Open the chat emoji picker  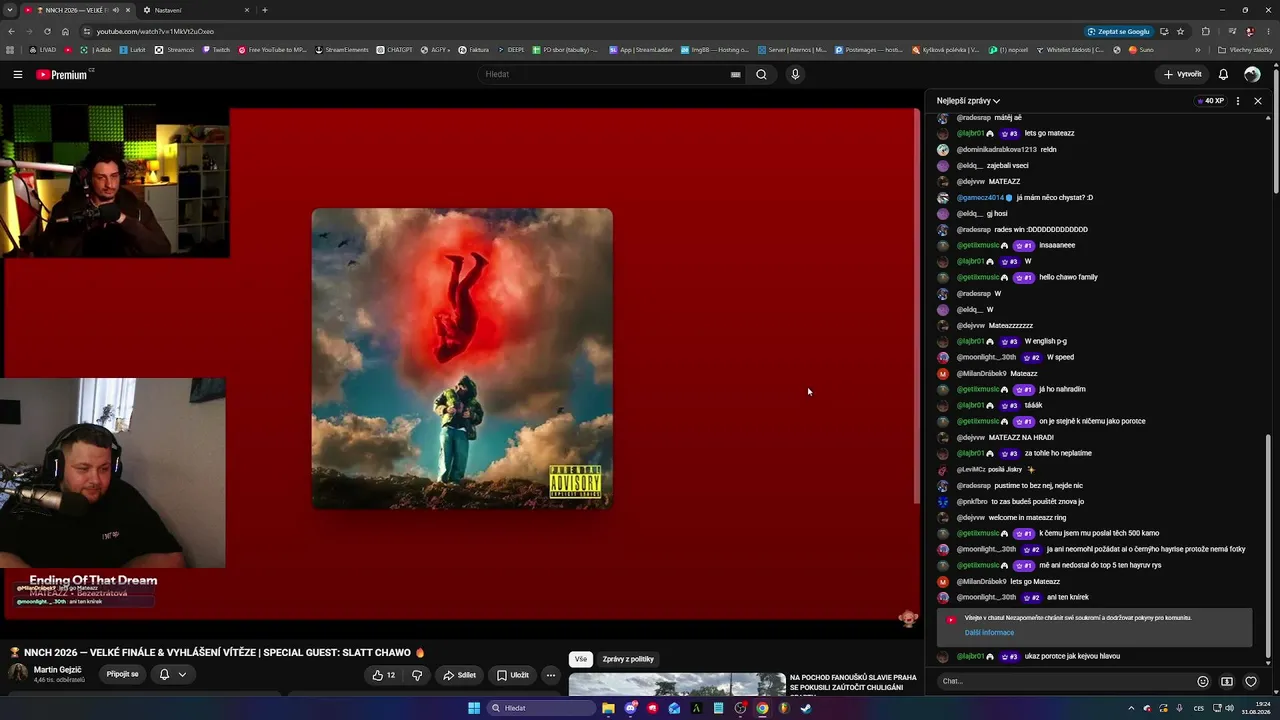click(x=1203, y=682)
